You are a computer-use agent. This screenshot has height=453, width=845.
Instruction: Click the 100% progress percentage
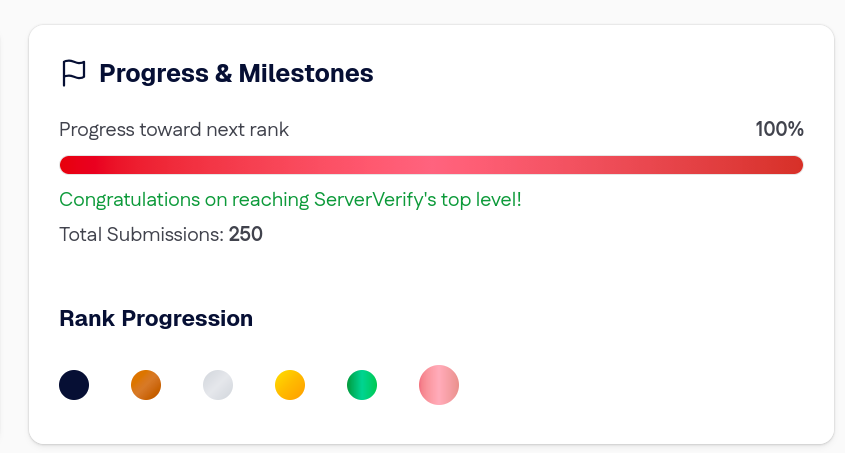coord(779,129)
